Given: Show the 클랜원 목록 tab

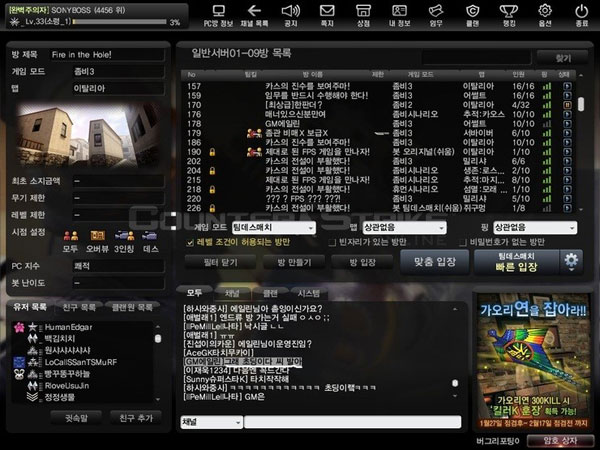Looking at the screenshot, I should coord(132,307).
